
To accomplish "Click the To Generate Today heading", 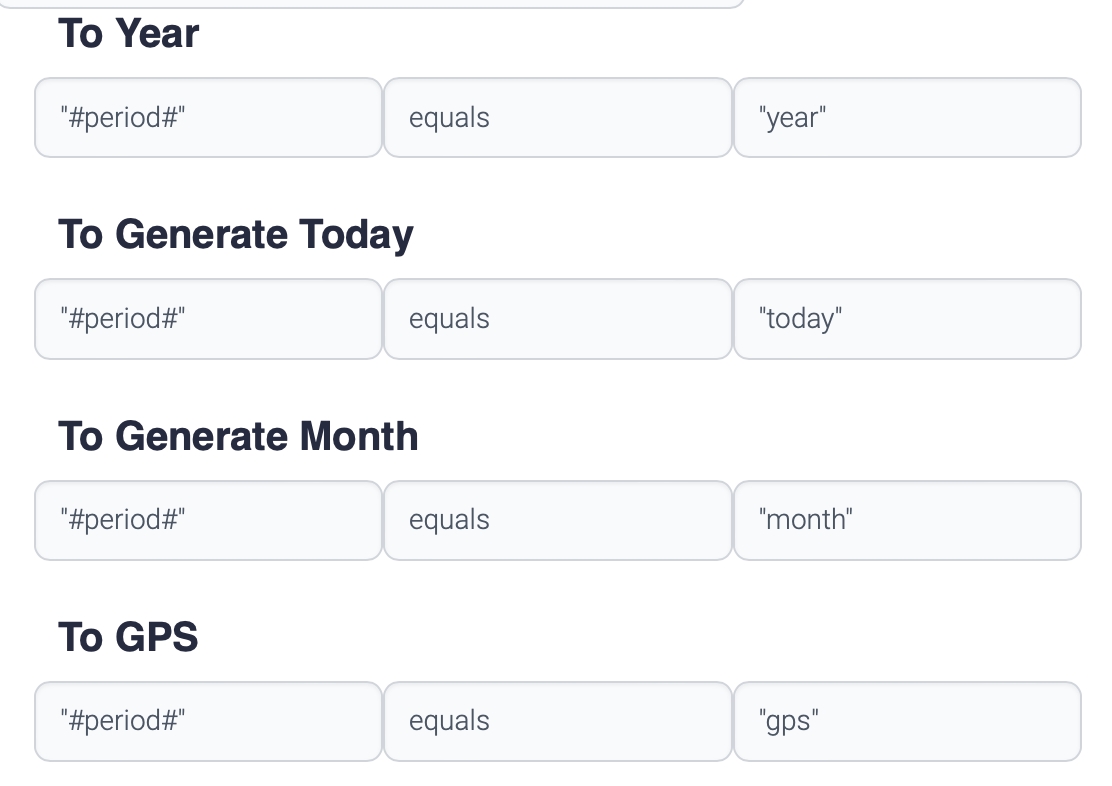I will pyautogui.click(x=235, y=234).
